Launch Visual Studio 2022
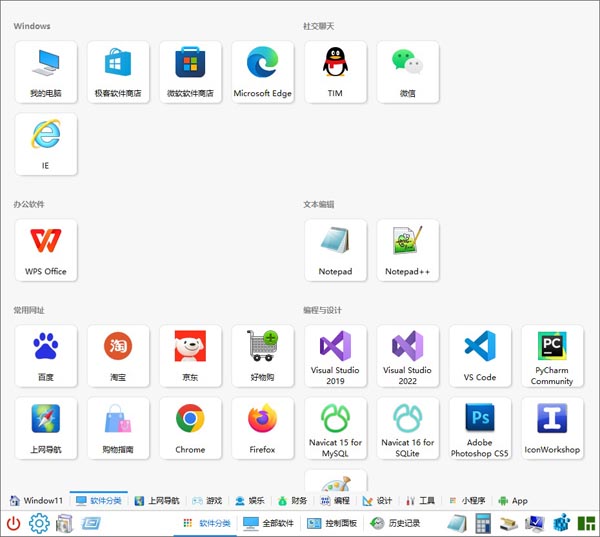The height and width of the screenshot is (537, 600). click(408, 356)
